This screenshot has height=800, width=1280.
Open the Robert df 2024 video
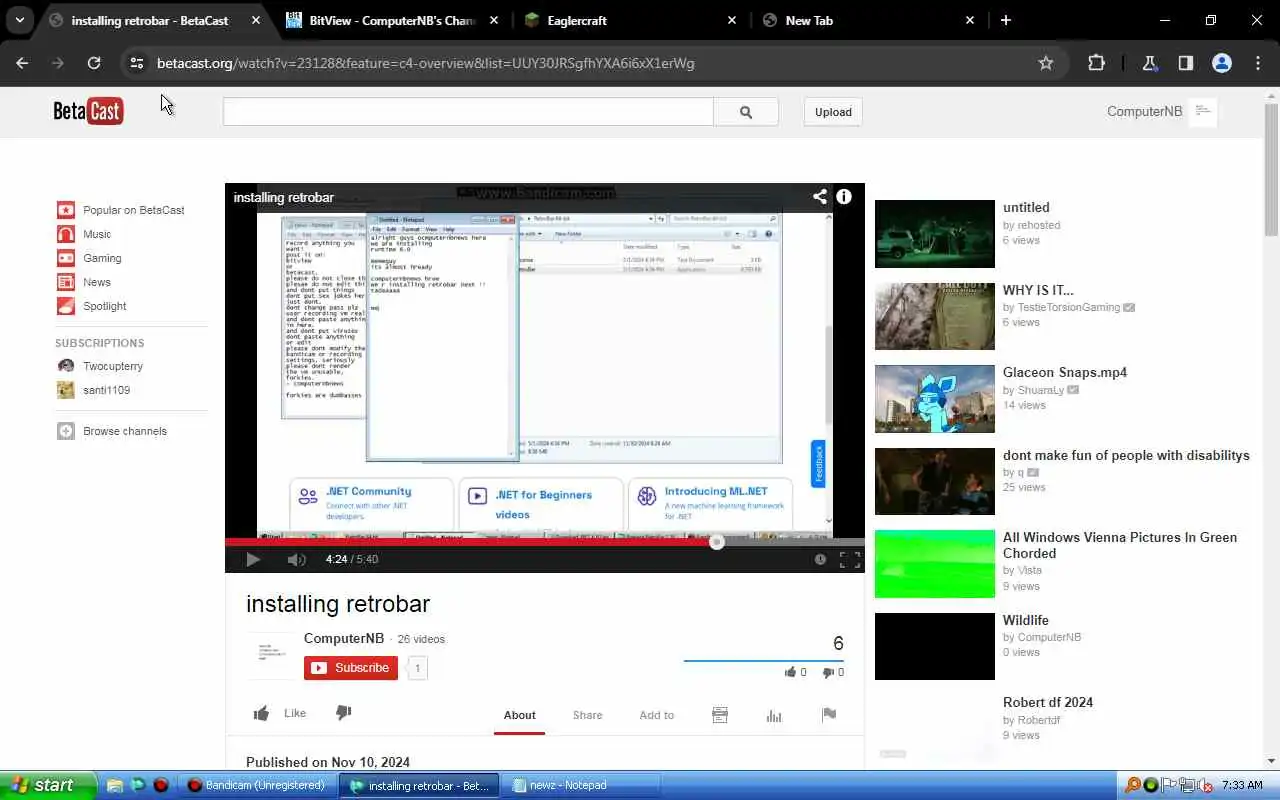pyautogui.click(x=1048, y=702)
